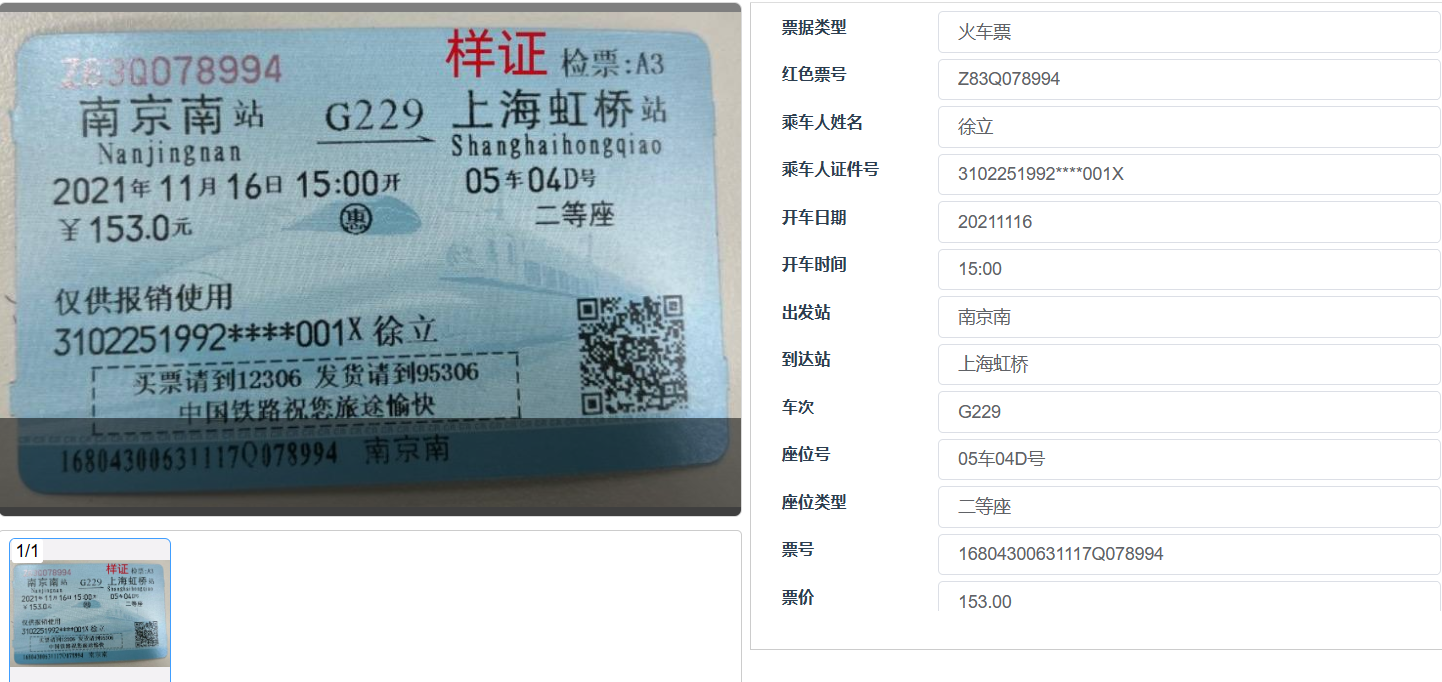Focus the 车次 input field
Image resolution: width=1442 pixels, height=682 pixels.
point(1189,412)
